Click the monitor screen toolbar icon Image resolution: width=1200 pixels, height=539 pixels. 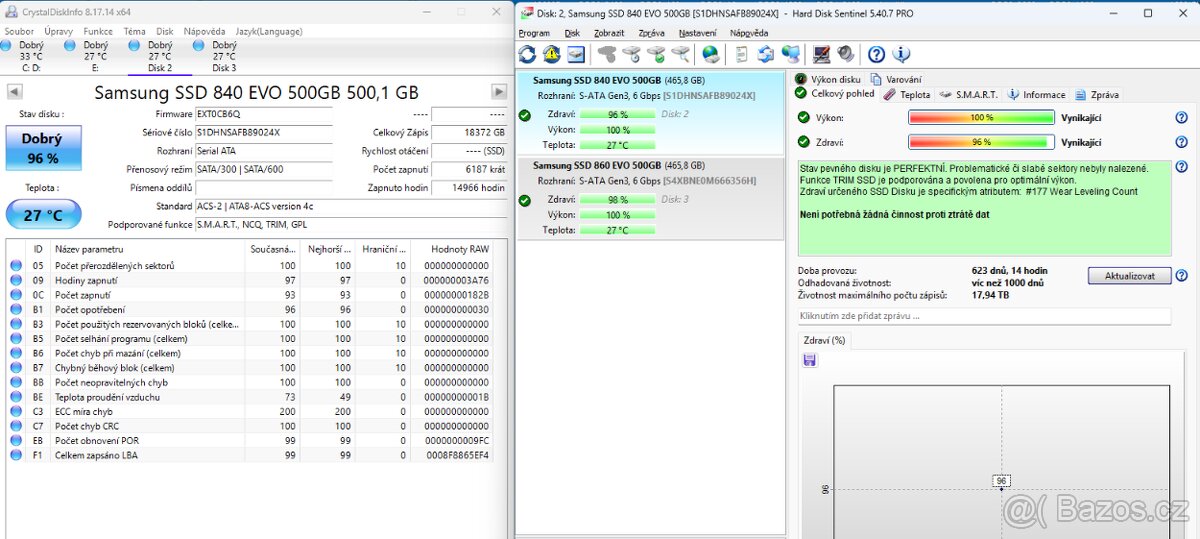pos(821,54)
